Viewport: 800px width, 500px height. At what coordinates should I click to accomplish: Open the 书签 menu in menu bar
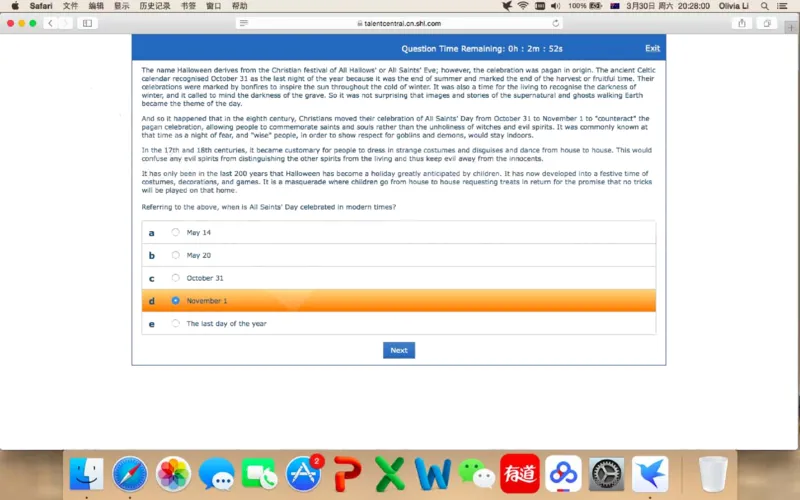[x=188, y=6]
